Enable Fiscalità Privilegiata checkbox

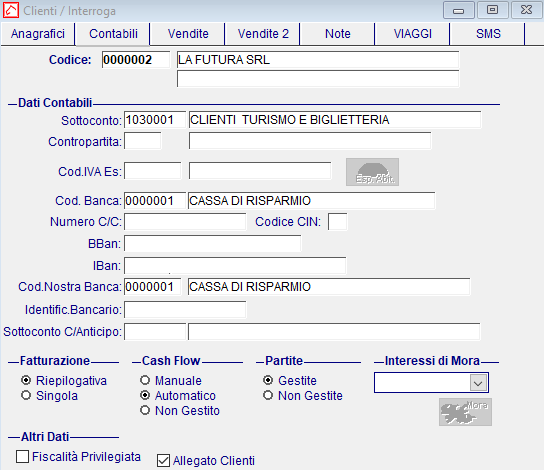(23, 456)
